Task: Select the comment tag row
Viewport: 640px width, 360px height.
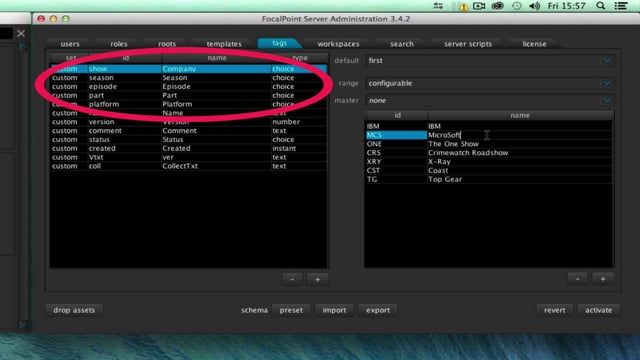Action: (188, 131)
